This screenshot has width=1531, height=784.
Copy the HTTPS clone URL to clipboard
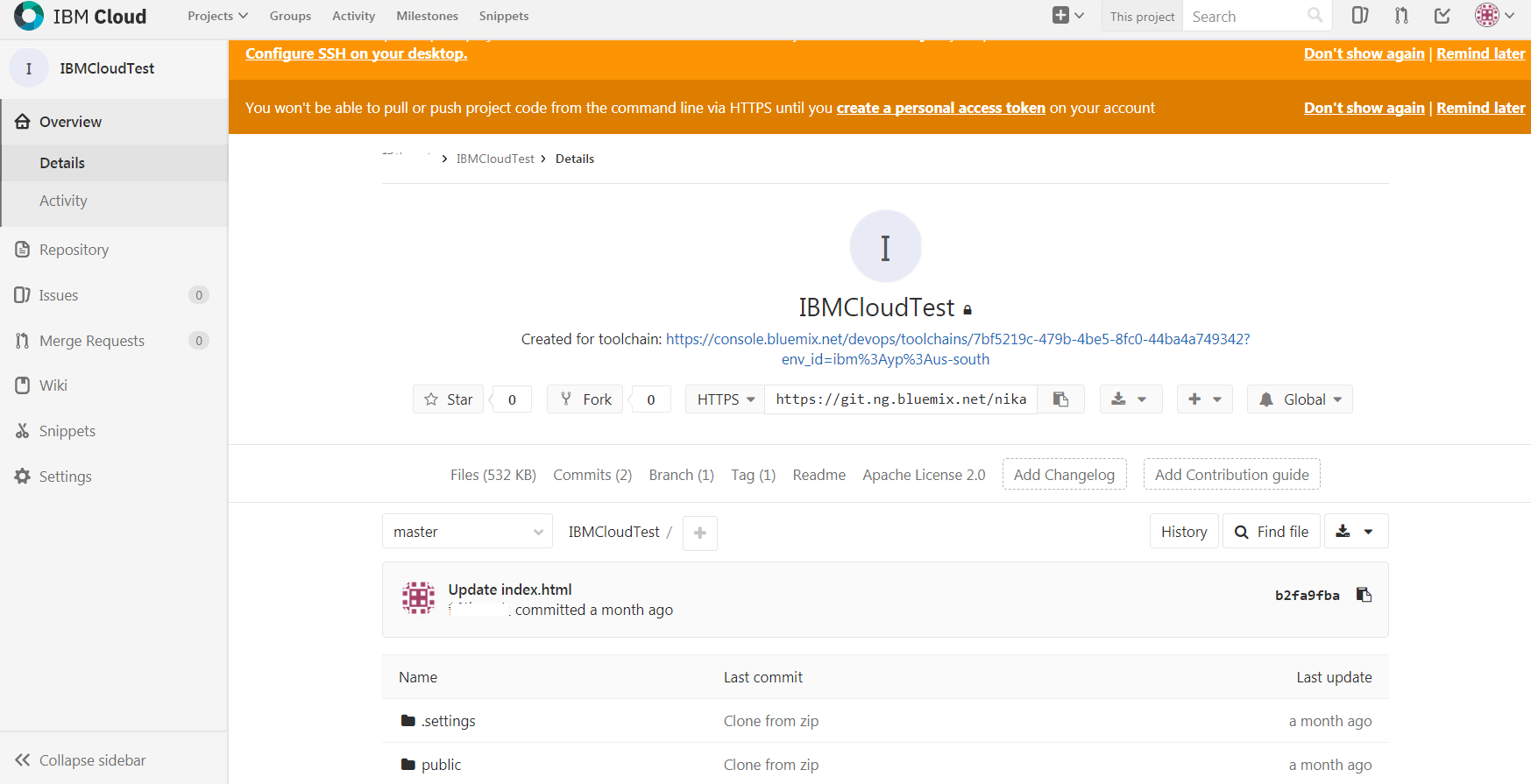click(x=1060, y=399)
